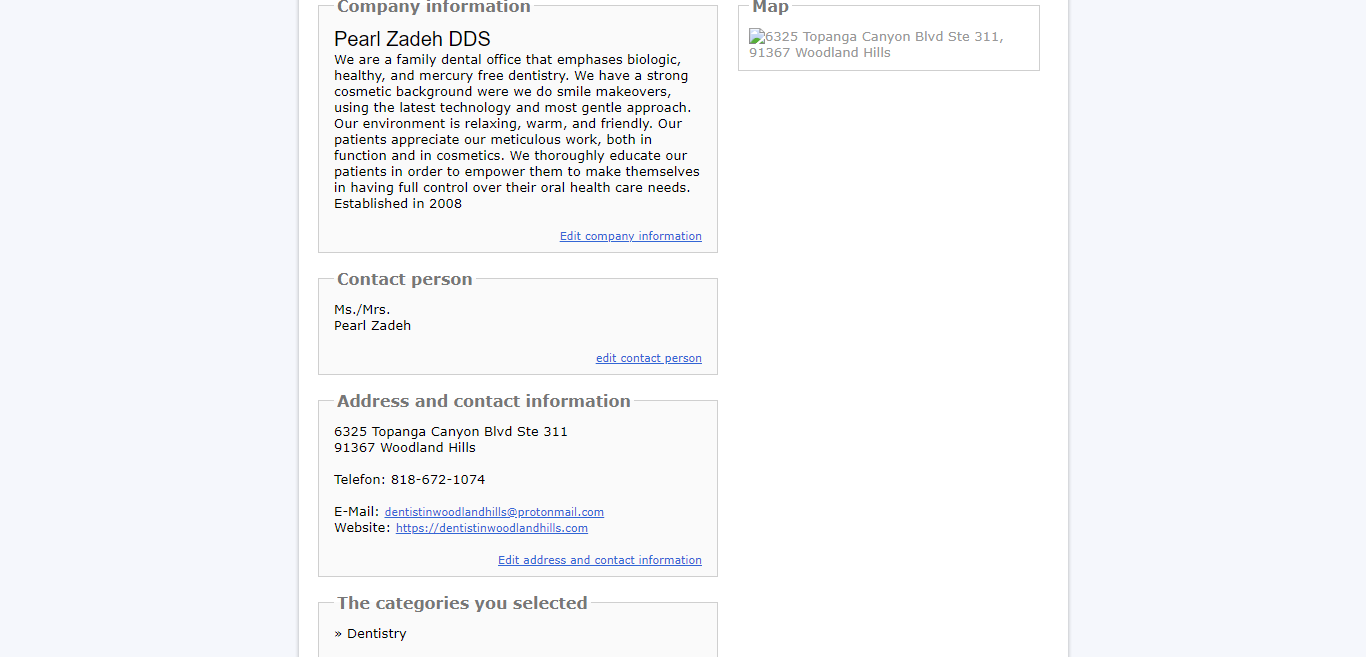
Task: Click the Established in 2008 text
Action: (398, 204)
